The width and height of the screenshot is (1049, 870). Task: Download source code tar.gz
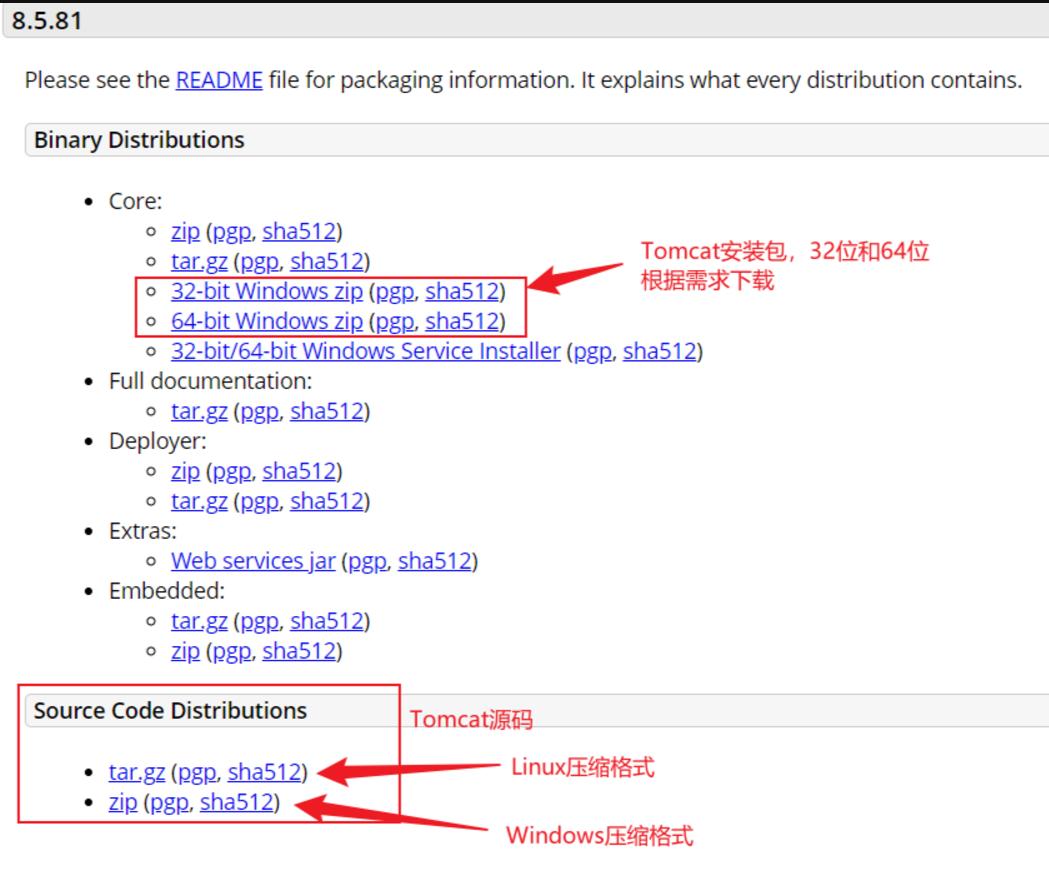click(x=137, y=773)
